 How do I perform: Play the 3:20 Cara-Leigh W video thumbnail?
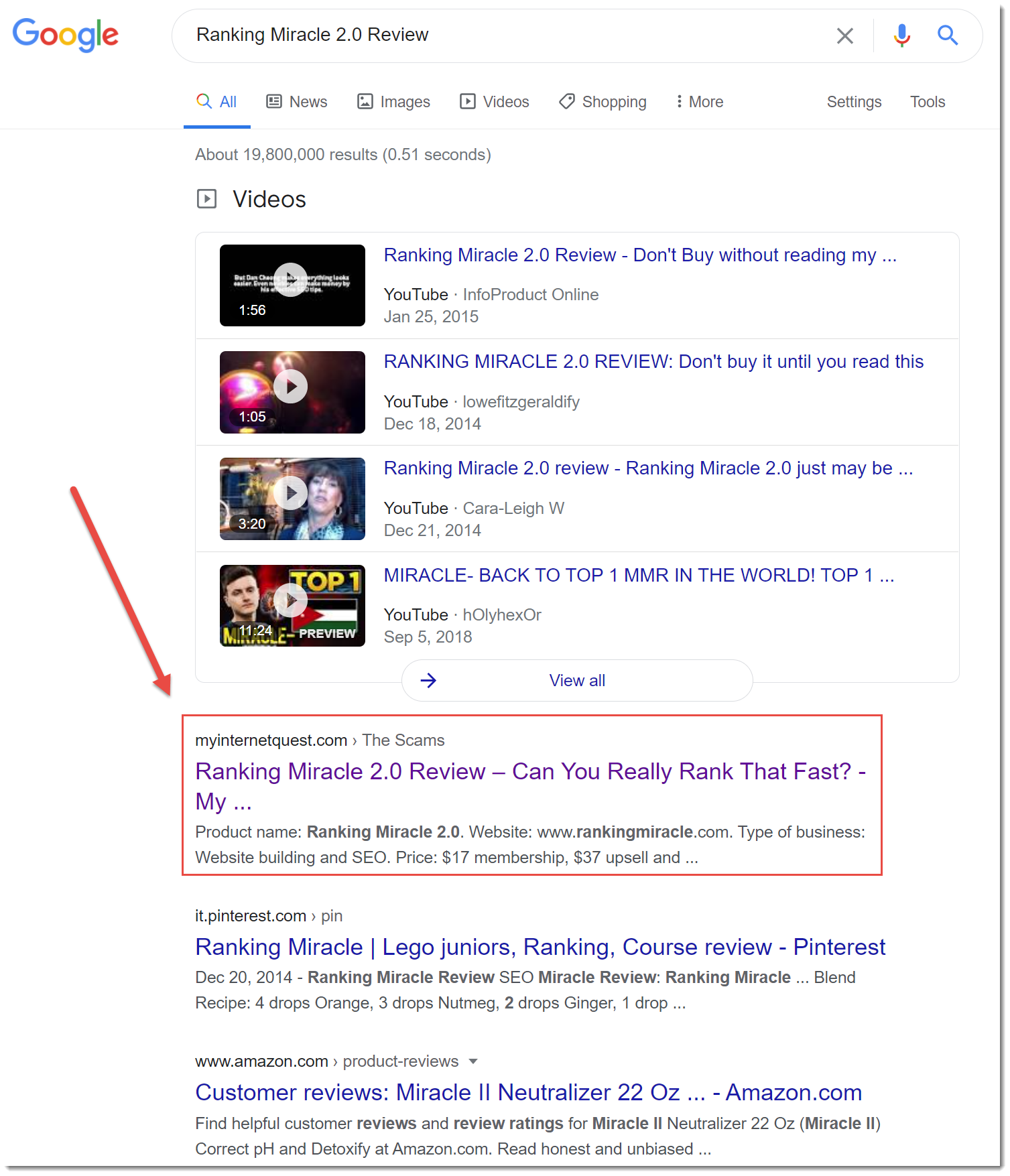292,499
